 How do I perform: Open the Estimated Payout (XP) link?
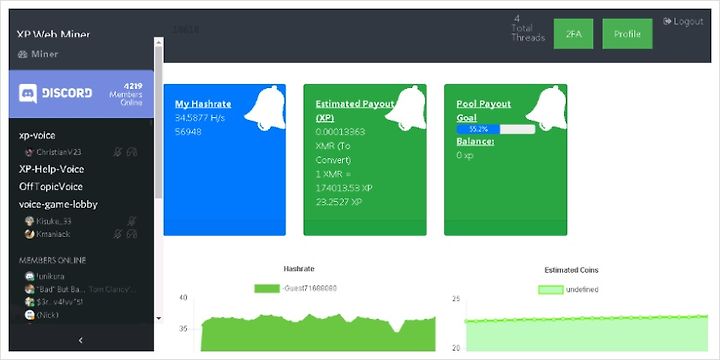pyautogui.click(x=355, y=111)
